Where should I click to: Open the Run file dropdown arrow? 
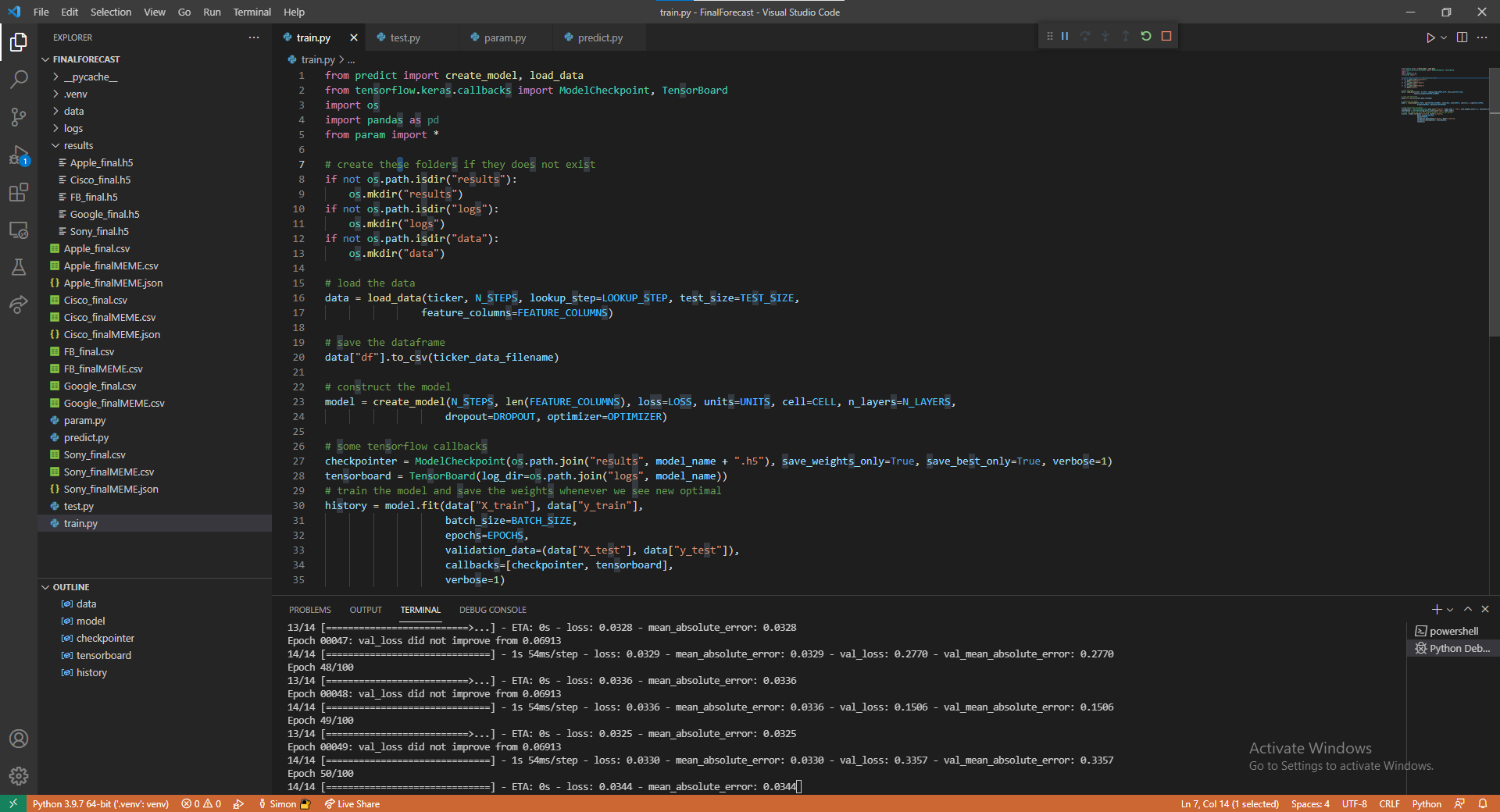(1444, 37)
